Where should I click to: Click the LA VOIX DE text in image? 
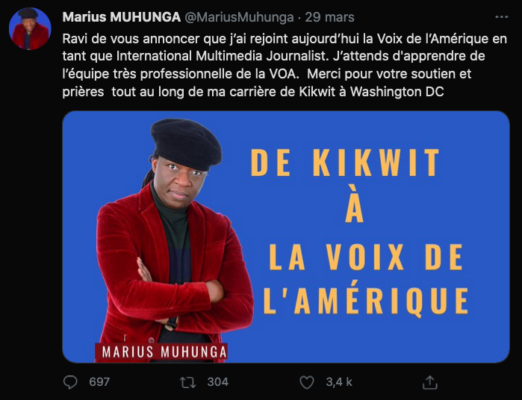point(366,257)
